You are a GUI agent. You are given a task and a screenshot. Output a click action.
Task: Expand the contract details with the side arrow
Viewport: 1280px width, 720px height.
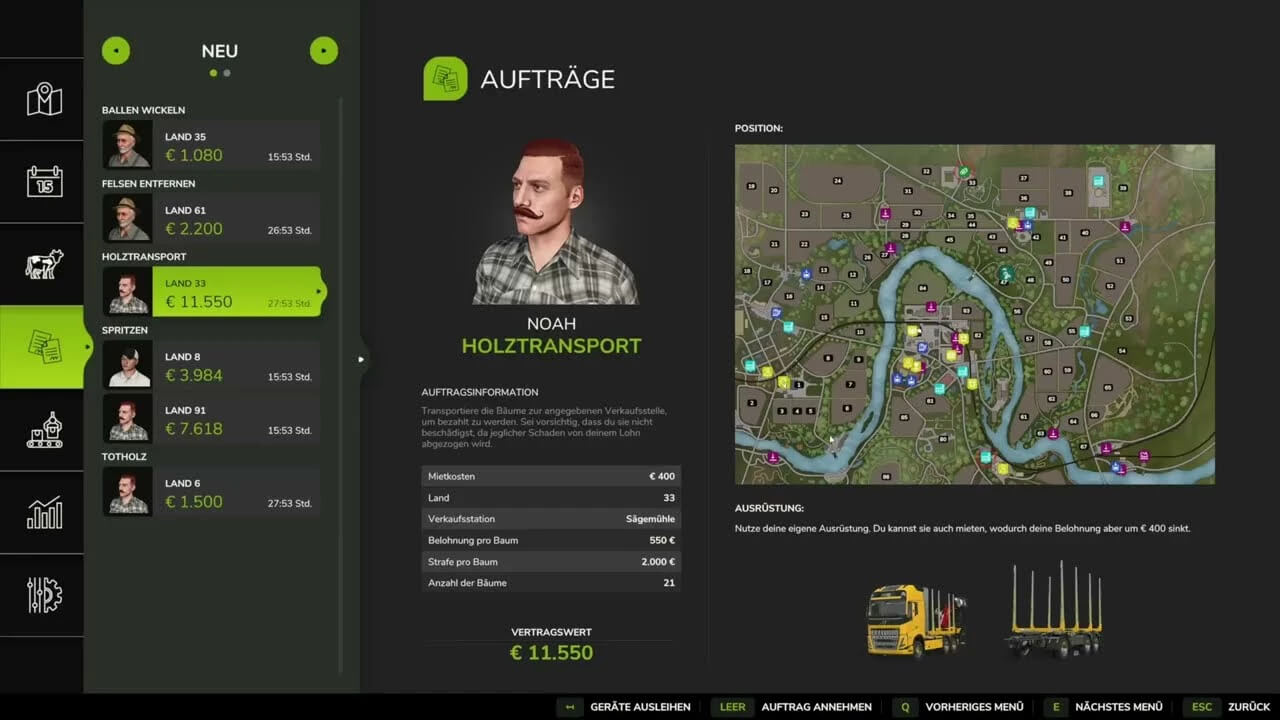361,359
